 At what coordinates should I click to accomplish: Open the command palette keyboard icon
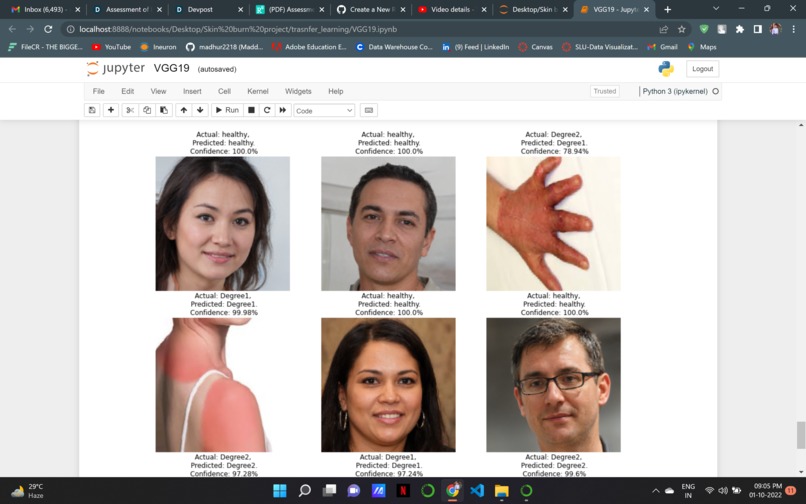369,110
